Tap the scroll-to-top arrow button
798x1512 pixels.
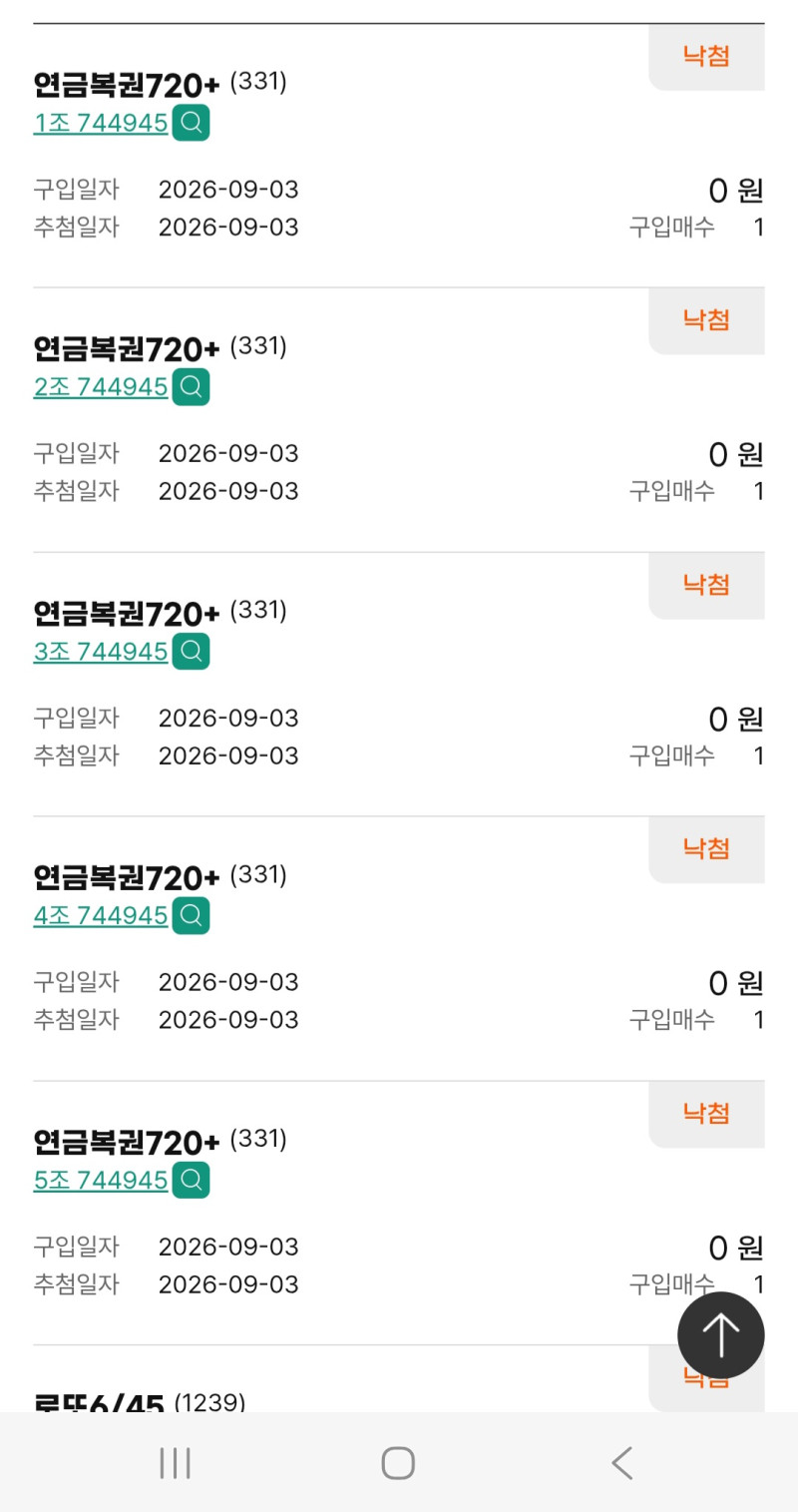[x=721, y=1335]
